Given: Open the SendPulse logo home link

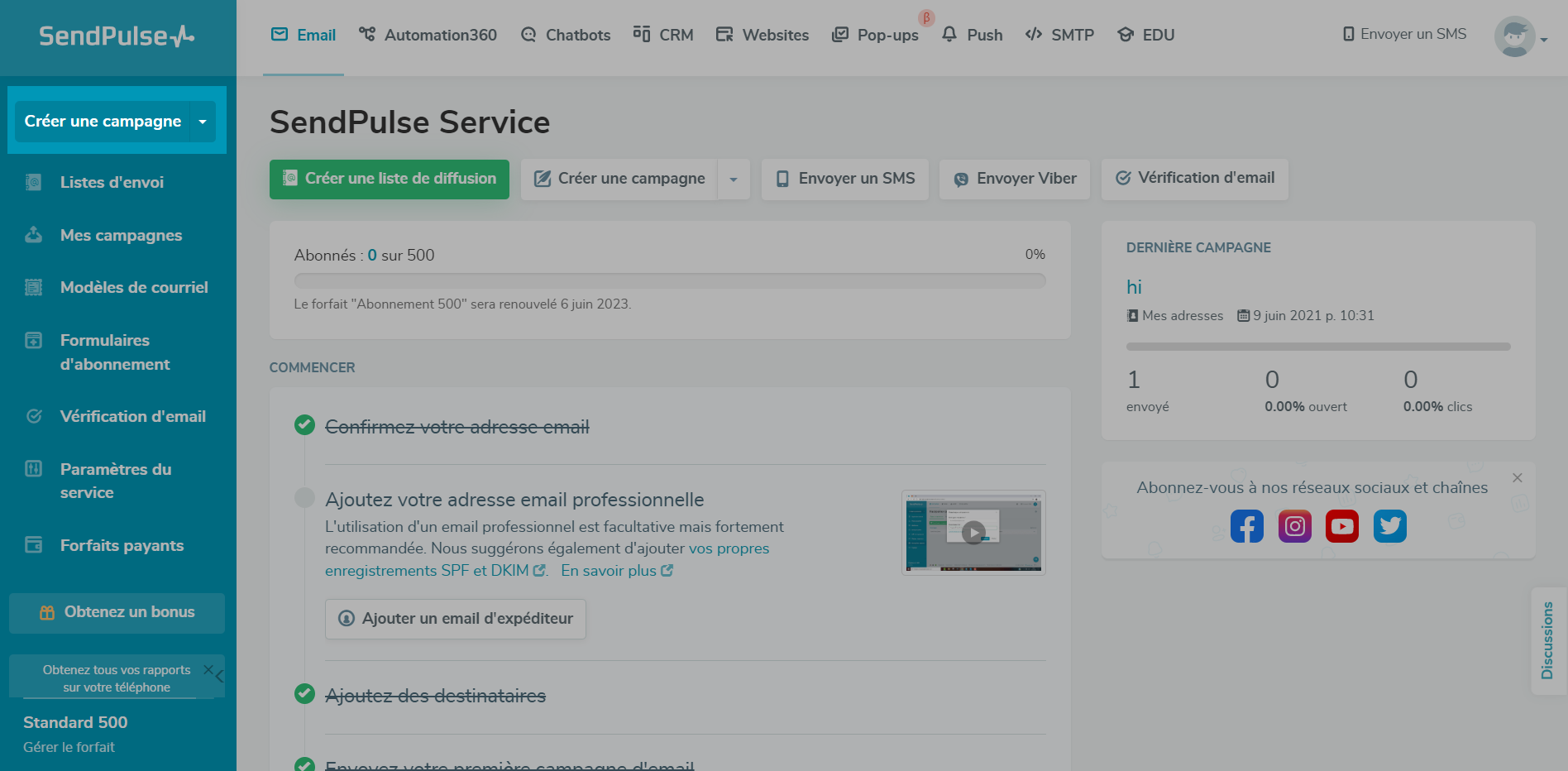Looking at the screenshot, I should [117, 36].
